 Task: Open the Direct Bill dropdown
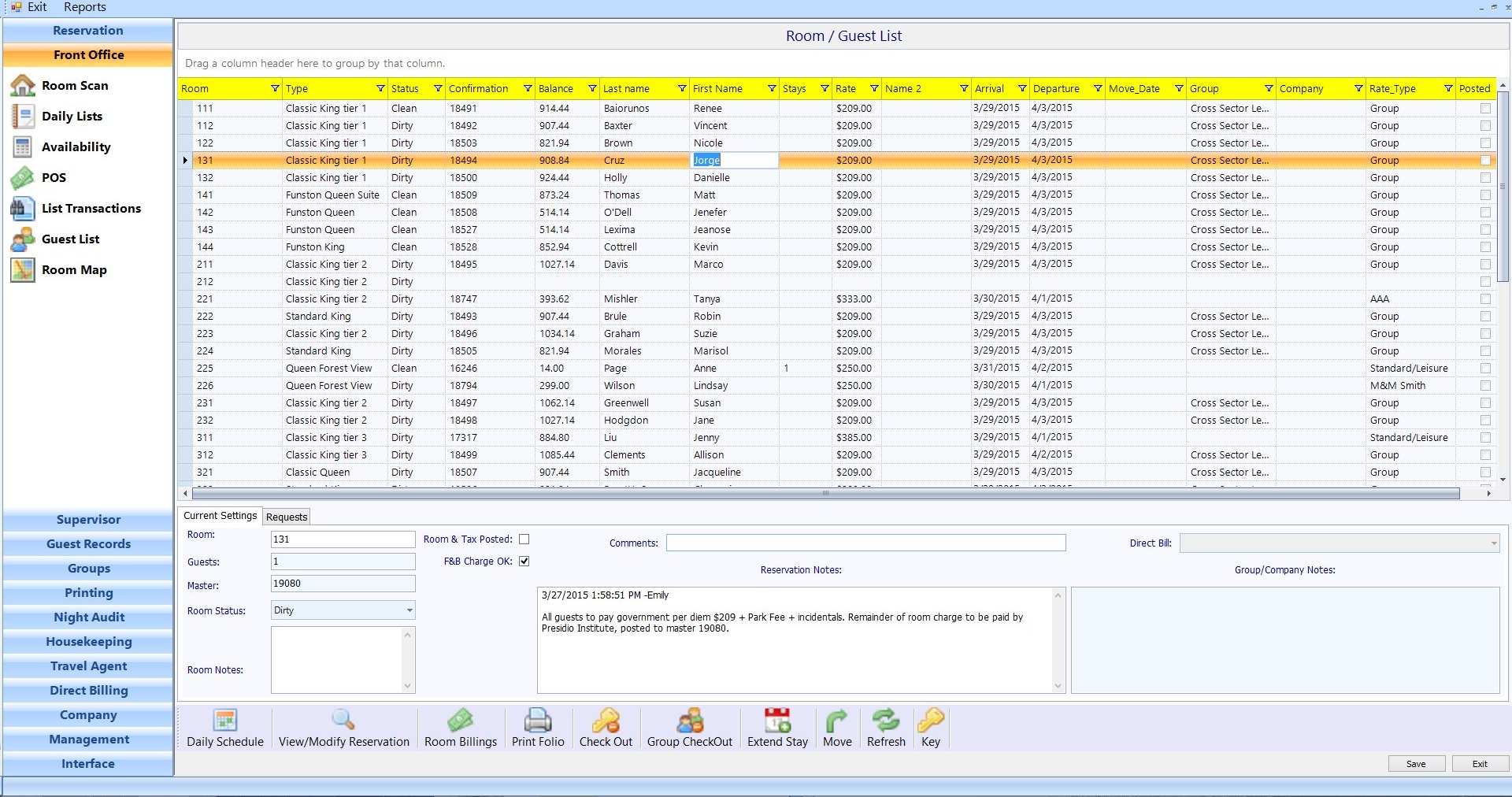coord(1493,543)
